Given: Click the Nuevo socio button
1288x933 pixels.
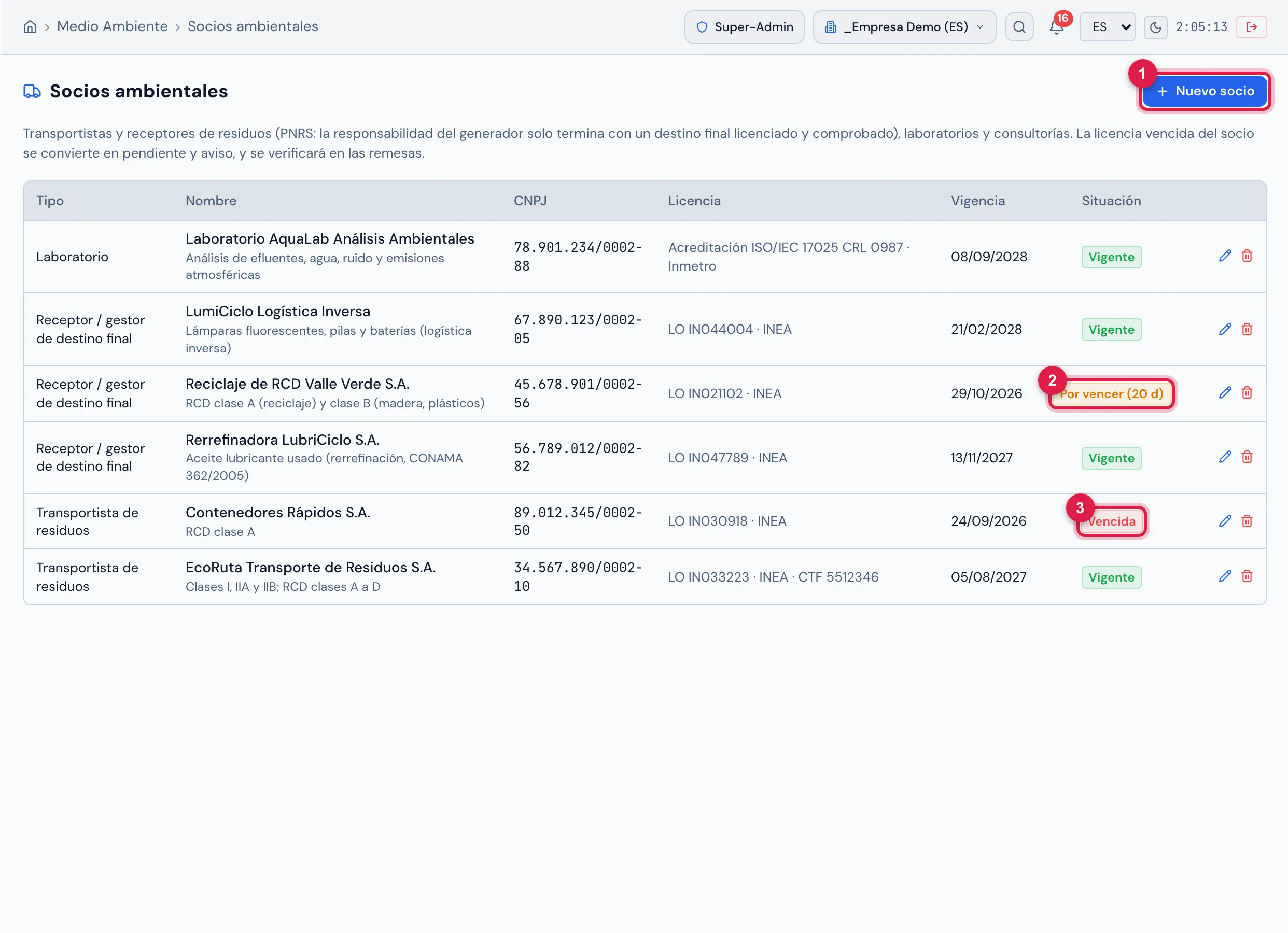Looking at the screenshot, I should pyautogui.click(x=1205, y=91).
